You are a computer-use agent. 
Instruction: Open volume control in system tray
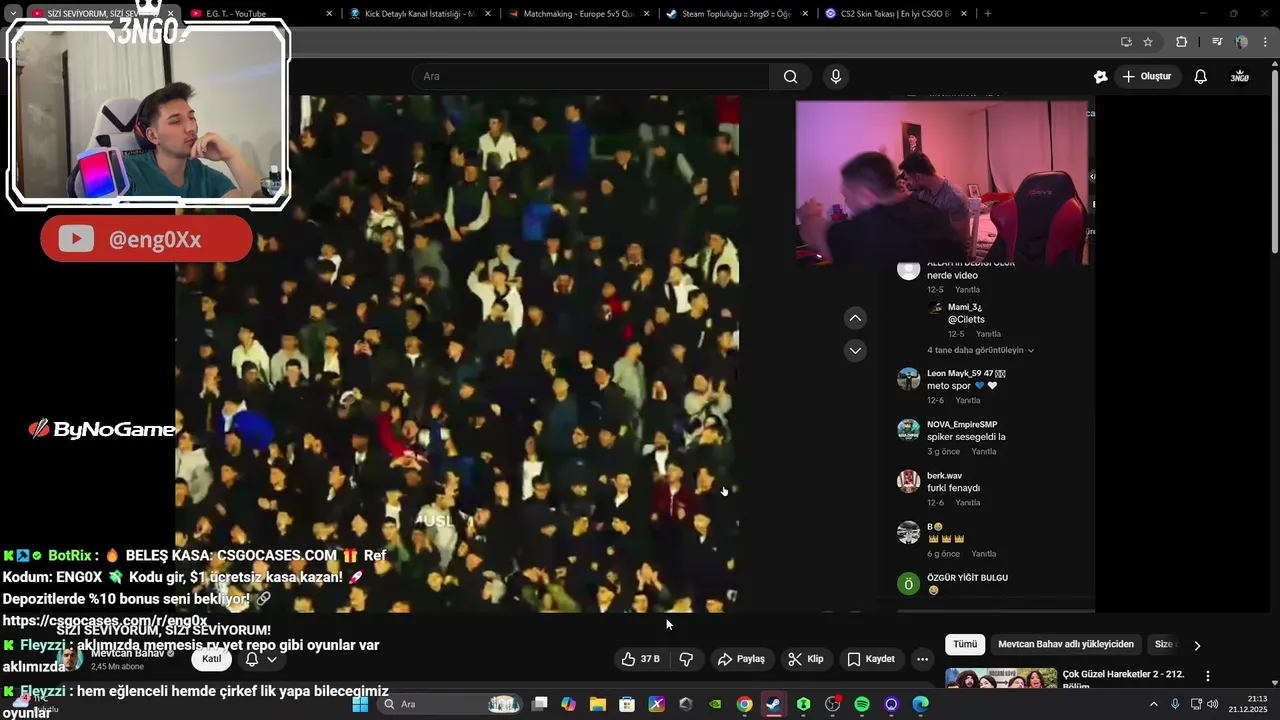click(1212, 704)
